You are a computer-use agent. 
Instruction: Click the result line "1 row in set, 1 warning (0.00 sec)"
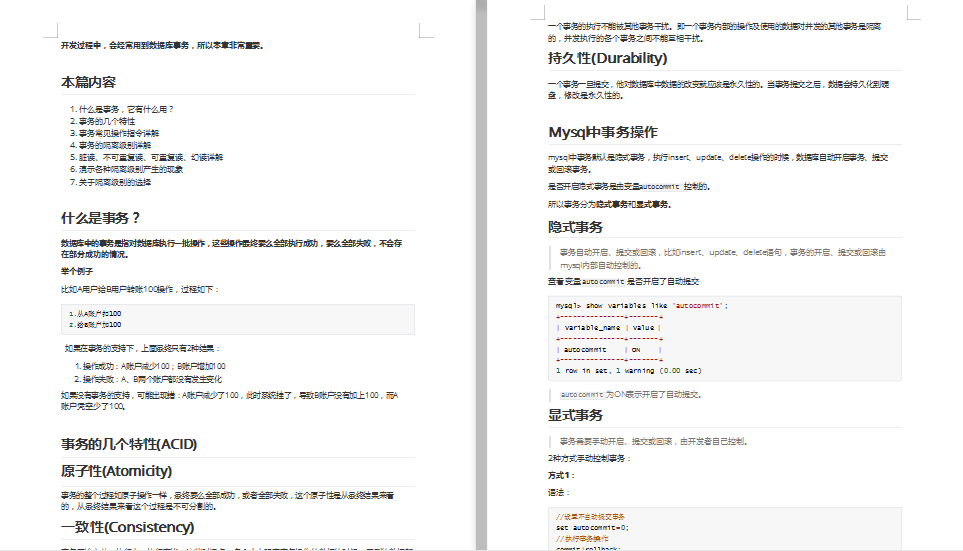point(629,370)
